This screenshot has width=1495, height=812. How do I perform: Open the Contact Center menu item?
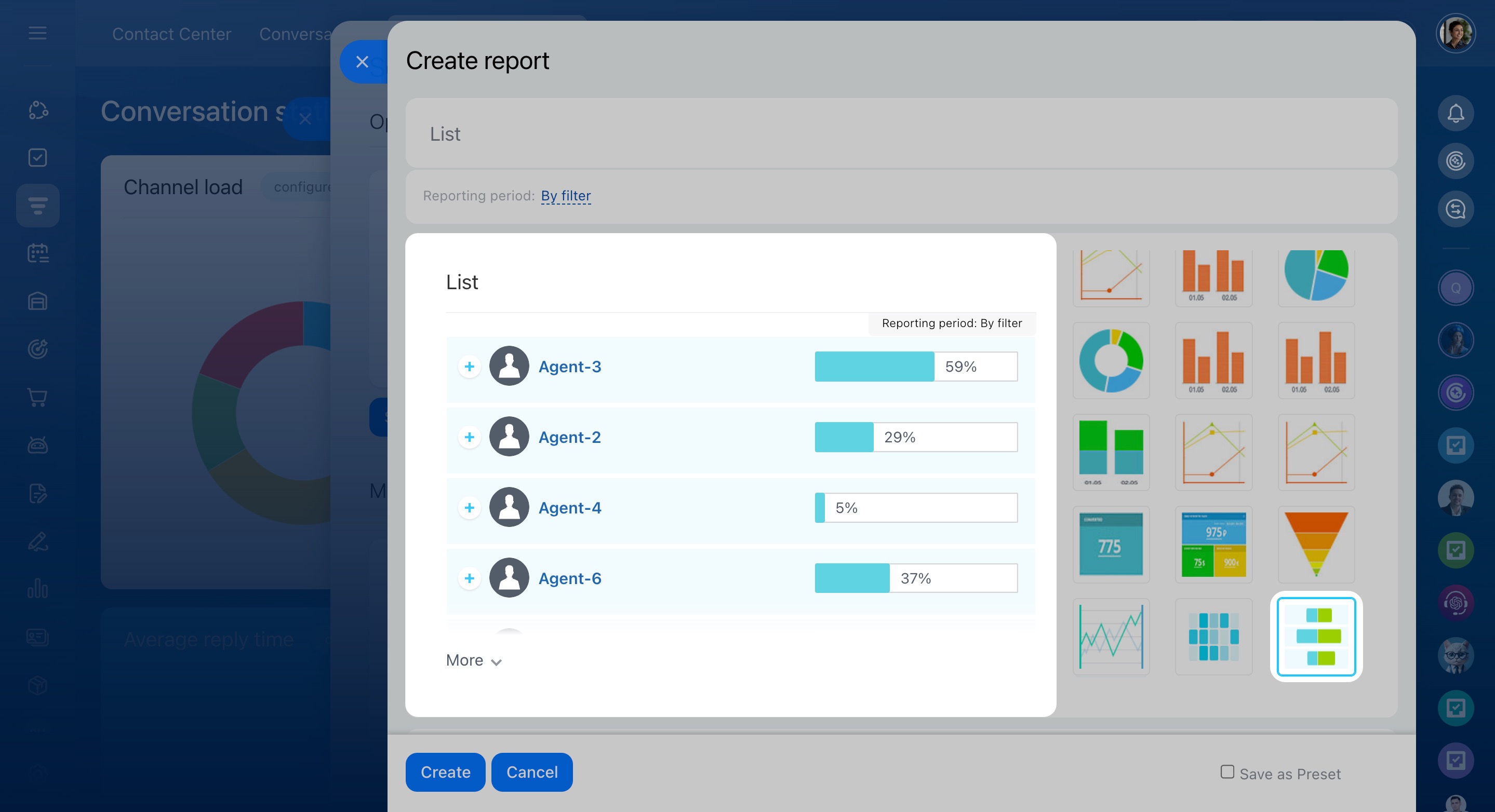pyautogui.click(x=171, y=34)
